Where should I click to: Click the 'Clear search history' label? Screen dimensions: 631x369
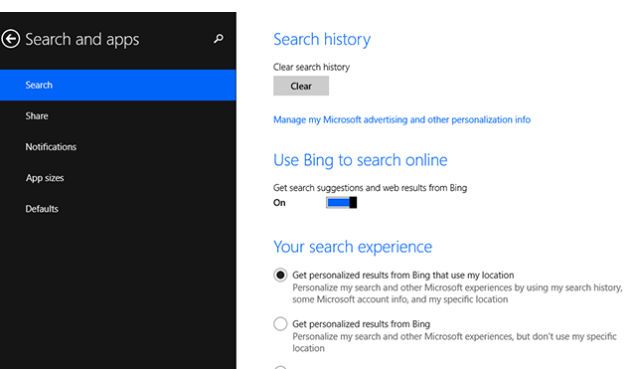pyautogui.click(x=311, y=67)
